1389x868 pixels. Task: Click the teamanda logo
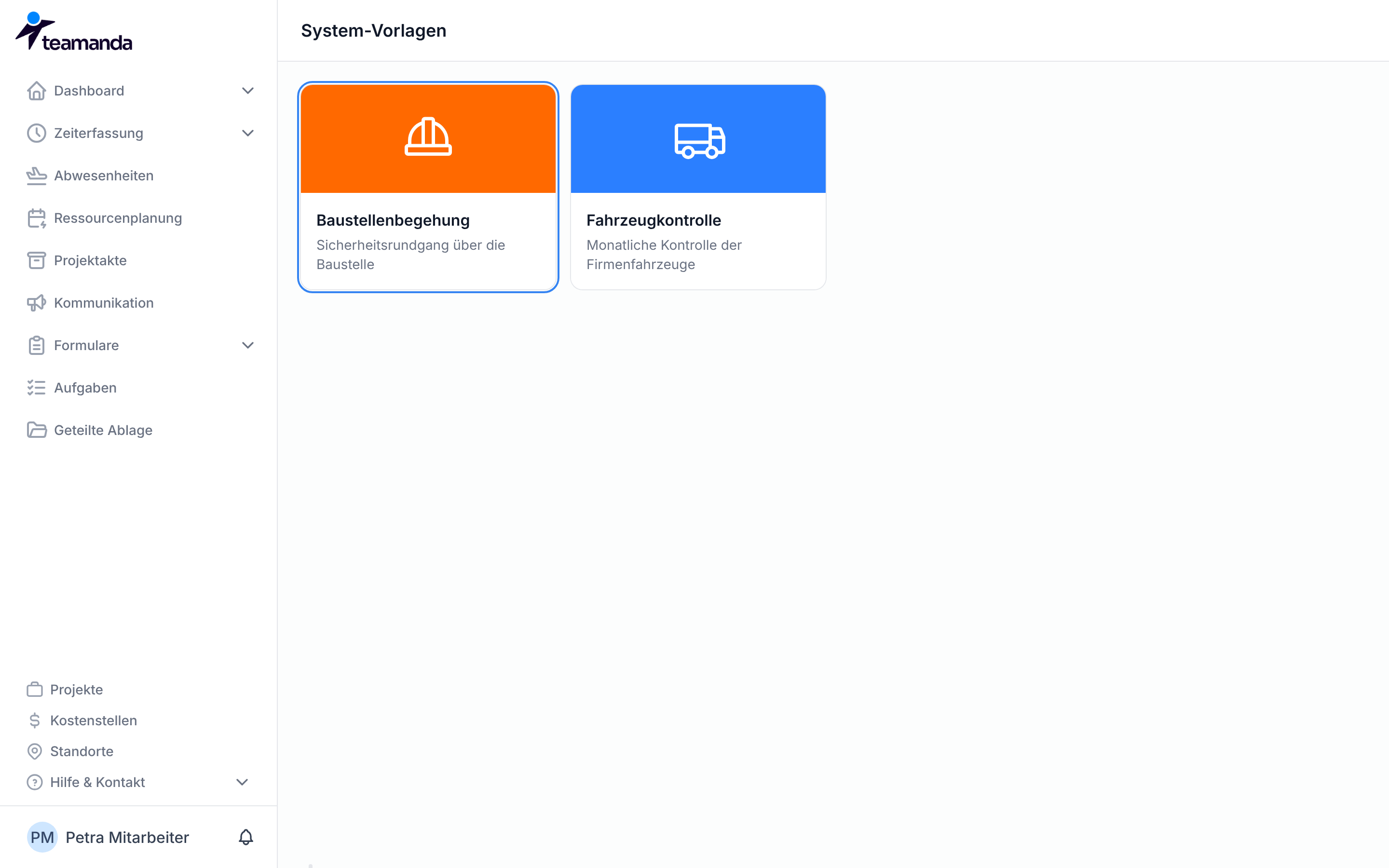click(x=73, y=31)
